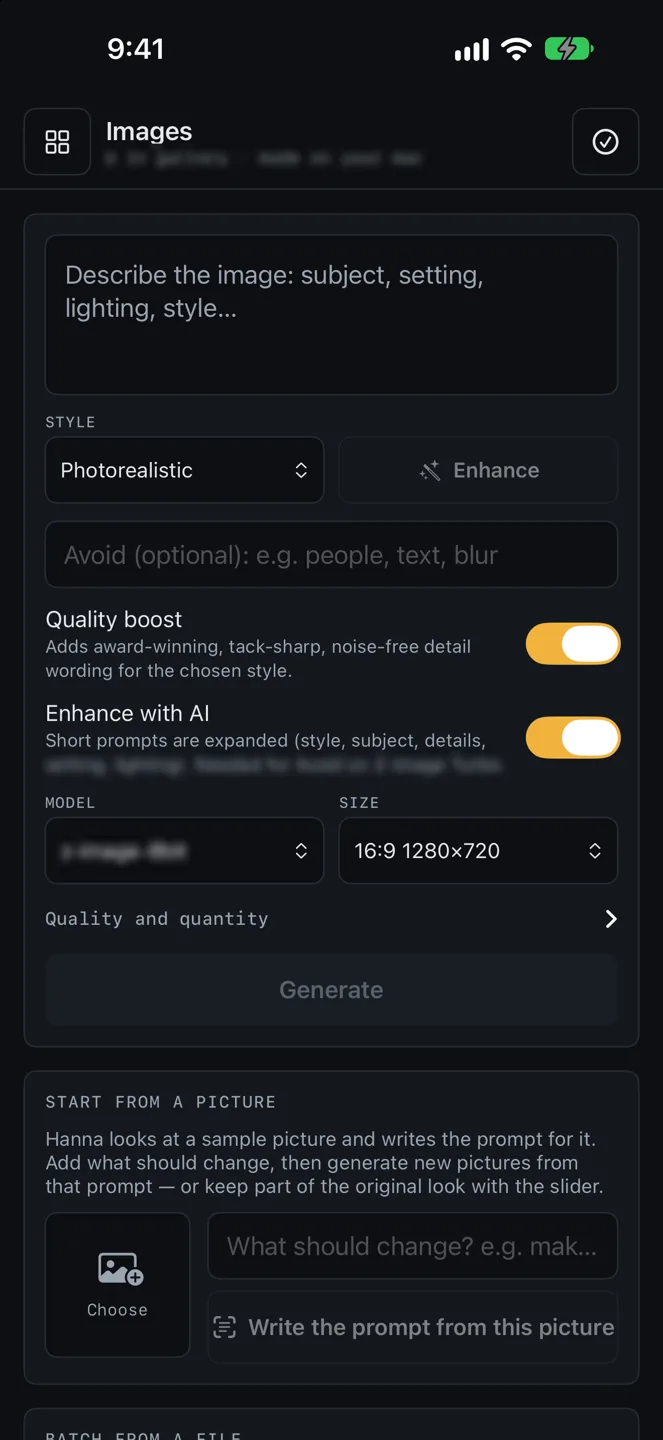Tap the scan icon beside Write the prompt
Screen dimensions: 663x1440
(225, 1327)
